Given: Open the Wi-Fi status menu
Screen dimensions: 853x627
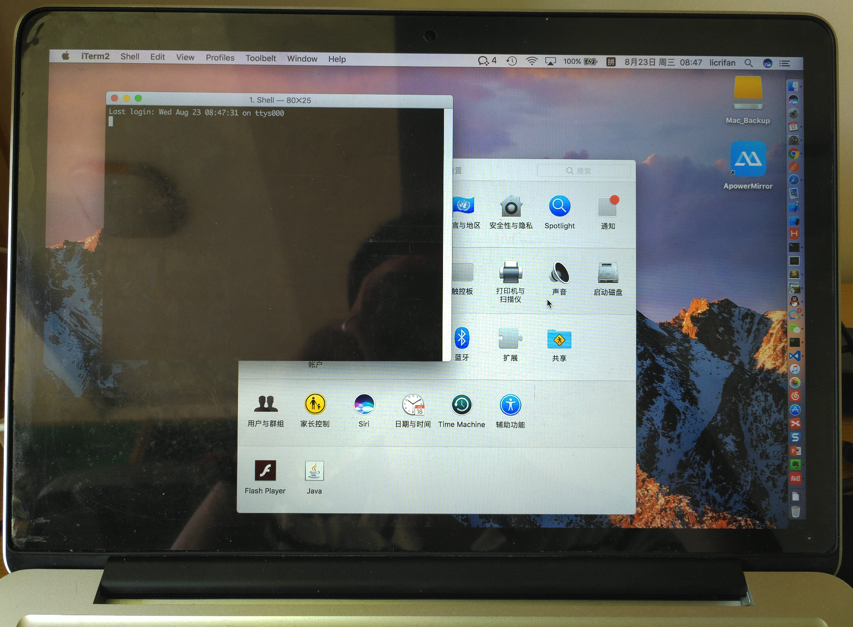Looking at the screenshot, I should coord(531,61).
